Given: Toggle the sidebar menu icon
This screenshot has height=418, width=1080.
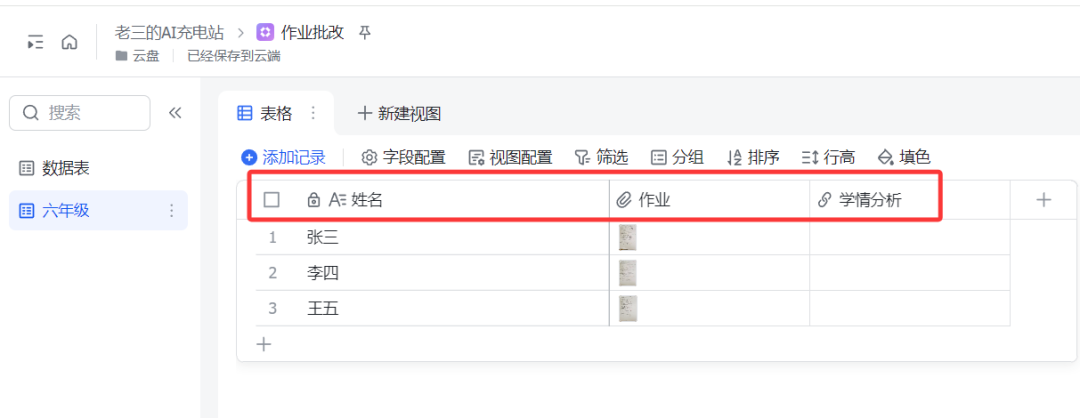Looking at the screenshot, I should coord(36,42).
